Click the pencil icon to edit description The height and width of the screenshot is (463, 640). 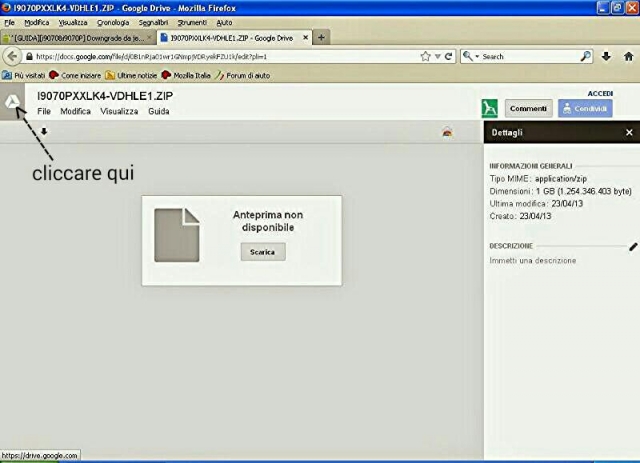(x=632, y=245)
